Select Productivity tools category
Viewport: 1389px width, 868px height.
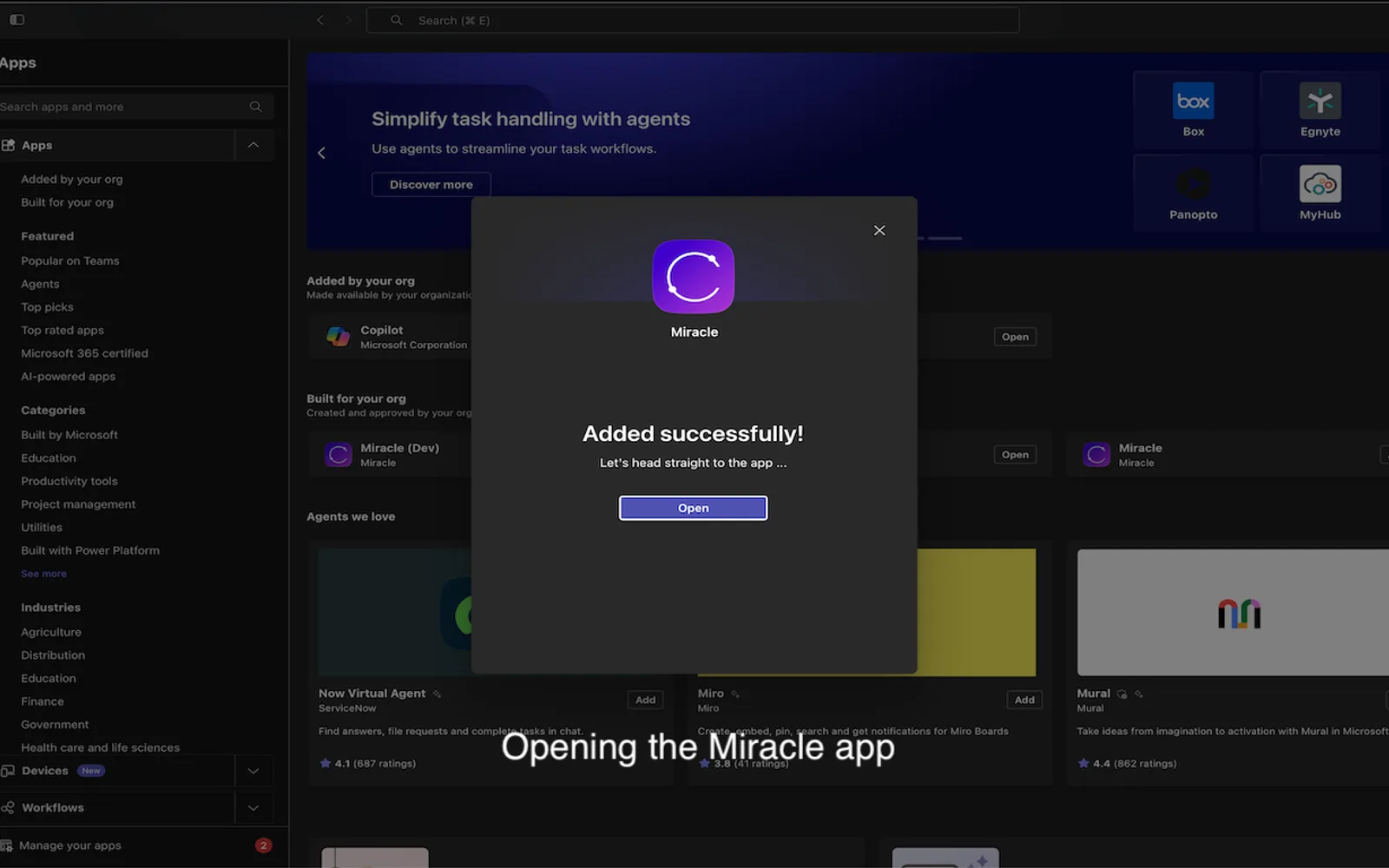69,481
